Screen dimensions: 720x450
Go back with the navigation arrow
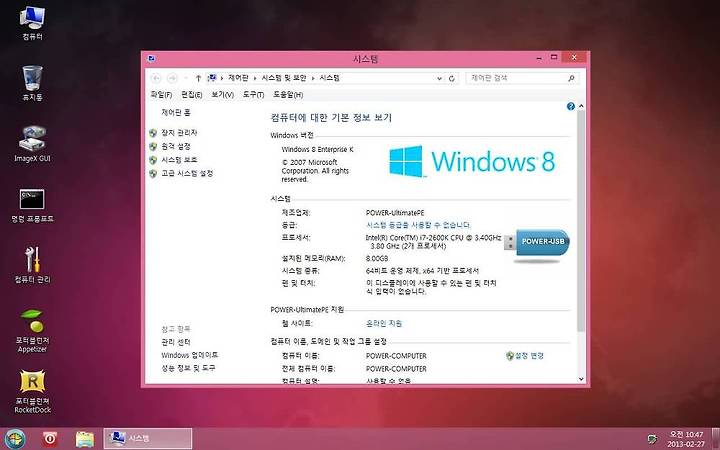tap(156, 79)
